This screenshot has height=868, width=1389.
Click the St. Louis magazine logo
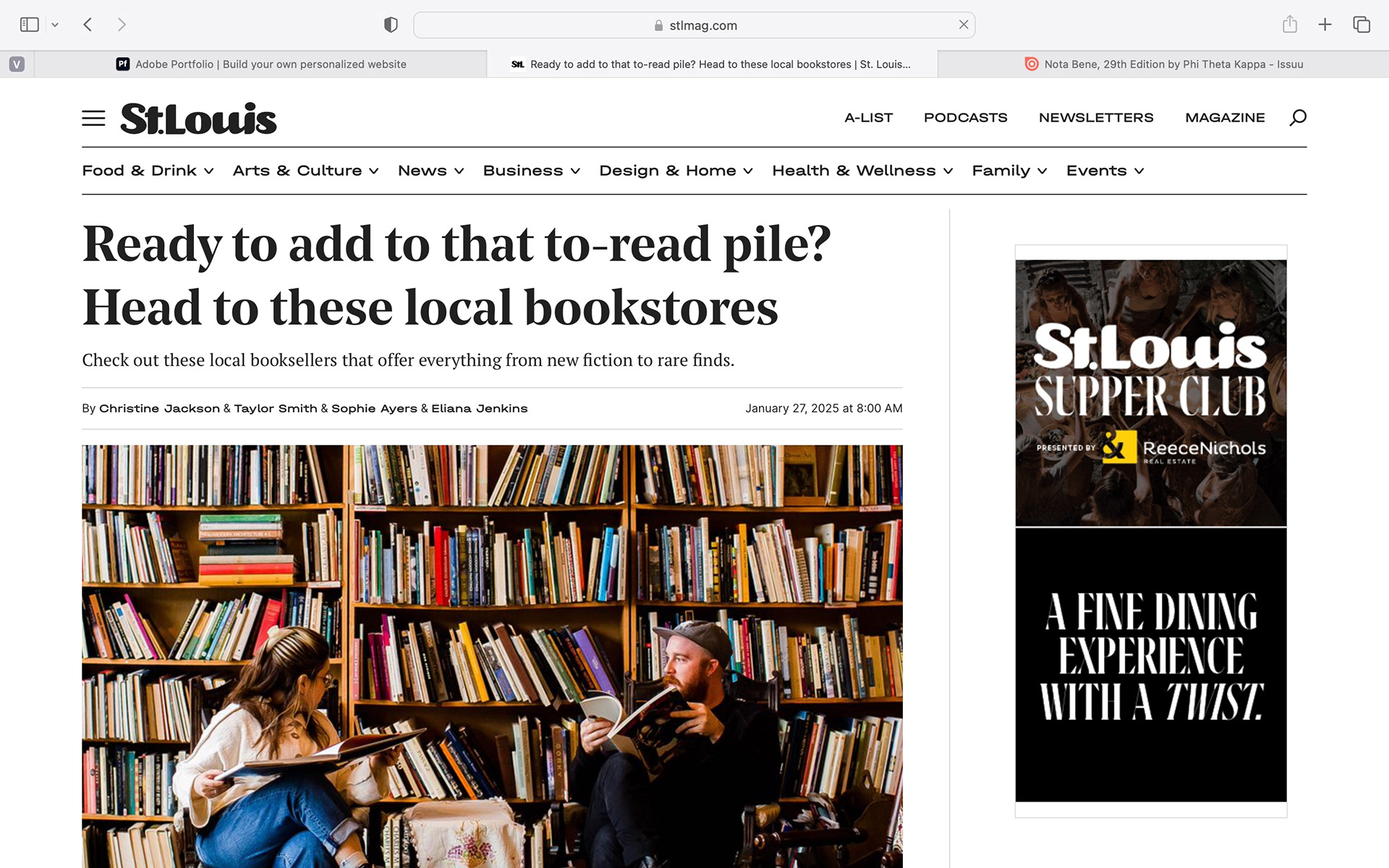tap(198, 119)
